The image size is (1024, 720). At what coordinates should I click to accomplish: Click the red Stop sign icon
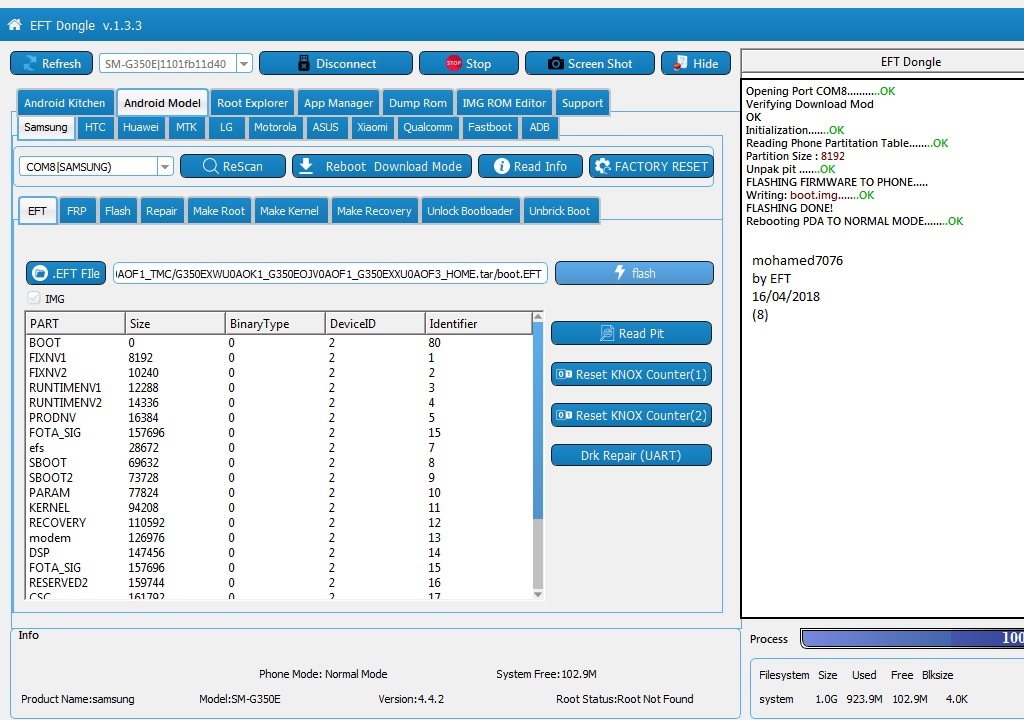pyautogui.click(x=454, y=63)
